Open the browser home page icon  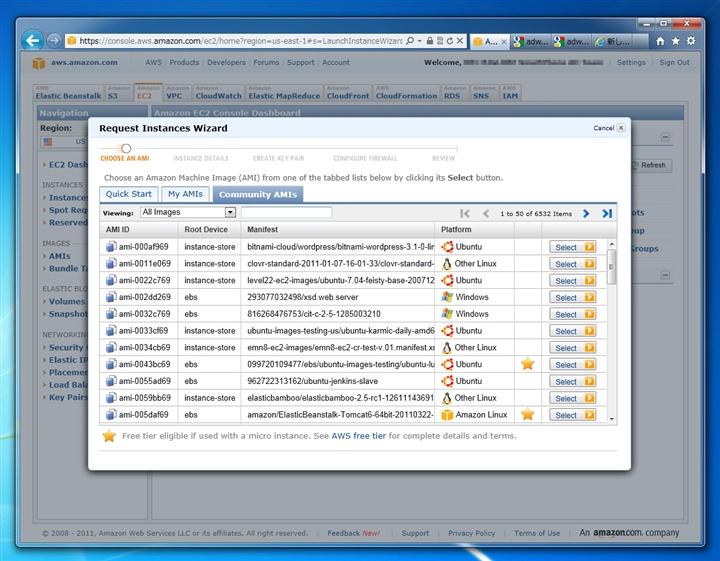tap(660, 41)
